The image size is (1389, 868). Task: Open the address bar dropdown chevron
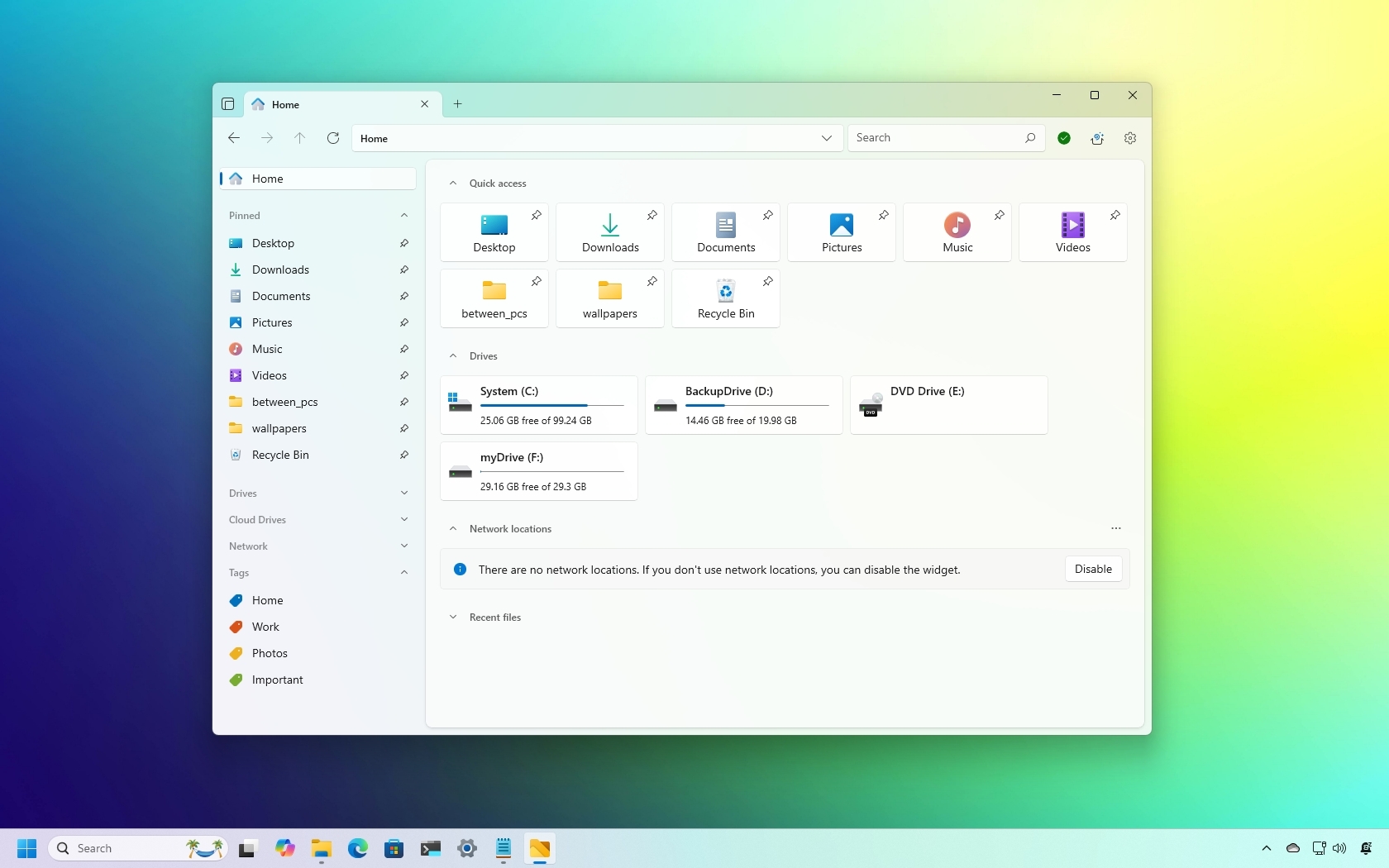click(x=827, y=138)
